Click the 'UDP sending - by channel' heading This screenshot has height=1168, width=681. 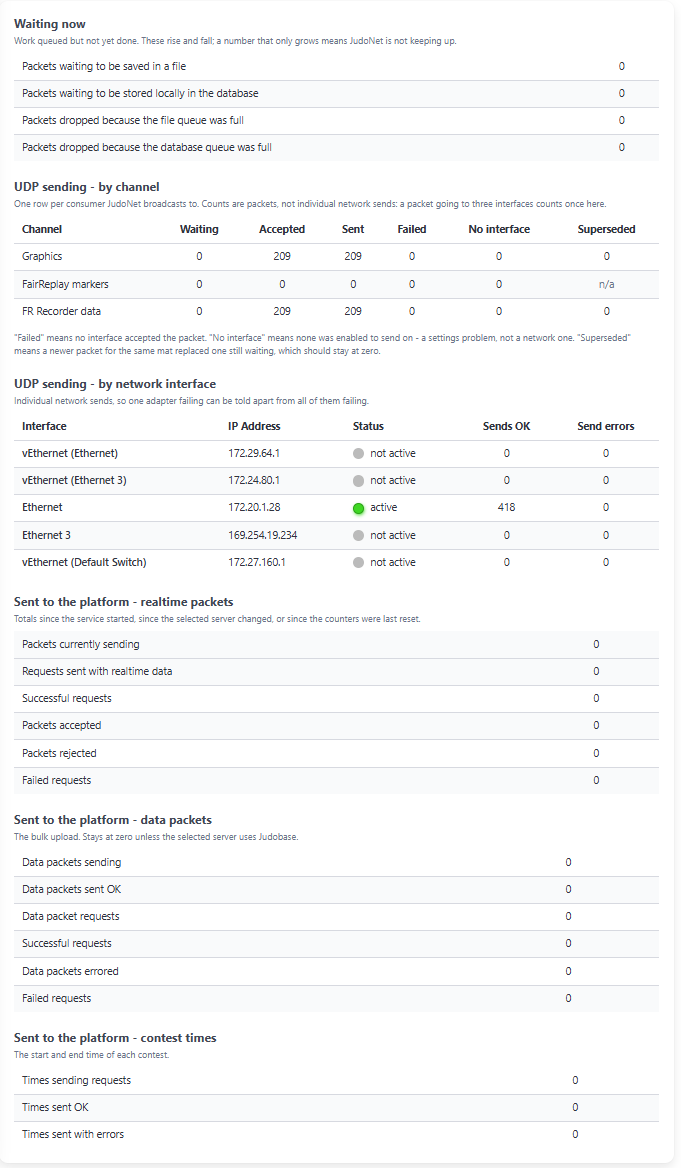tap(86, 187)
